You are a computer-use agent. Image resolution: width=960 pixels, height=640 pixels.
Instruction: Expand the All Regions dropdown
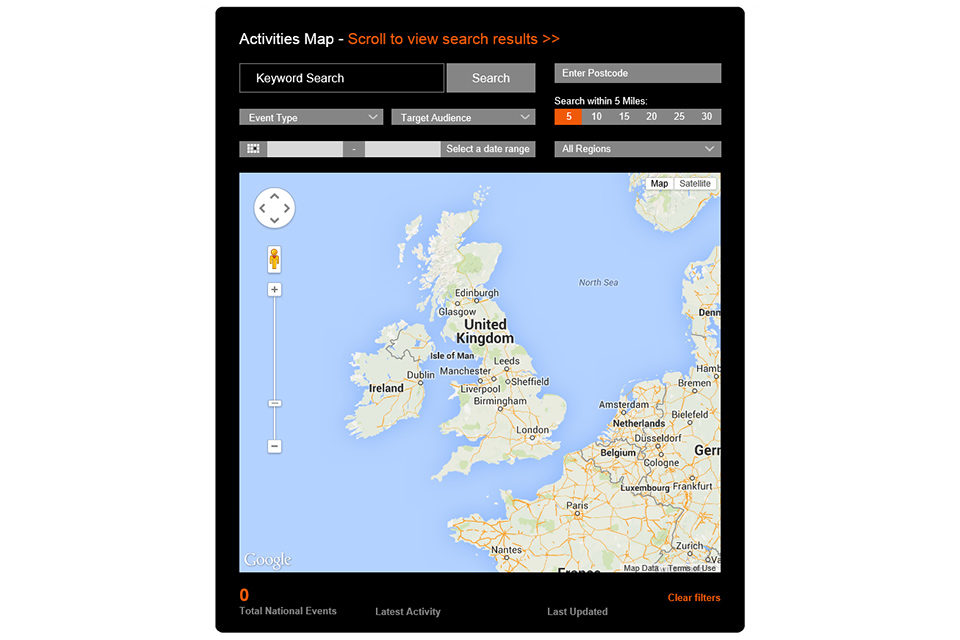click(637, 149)
